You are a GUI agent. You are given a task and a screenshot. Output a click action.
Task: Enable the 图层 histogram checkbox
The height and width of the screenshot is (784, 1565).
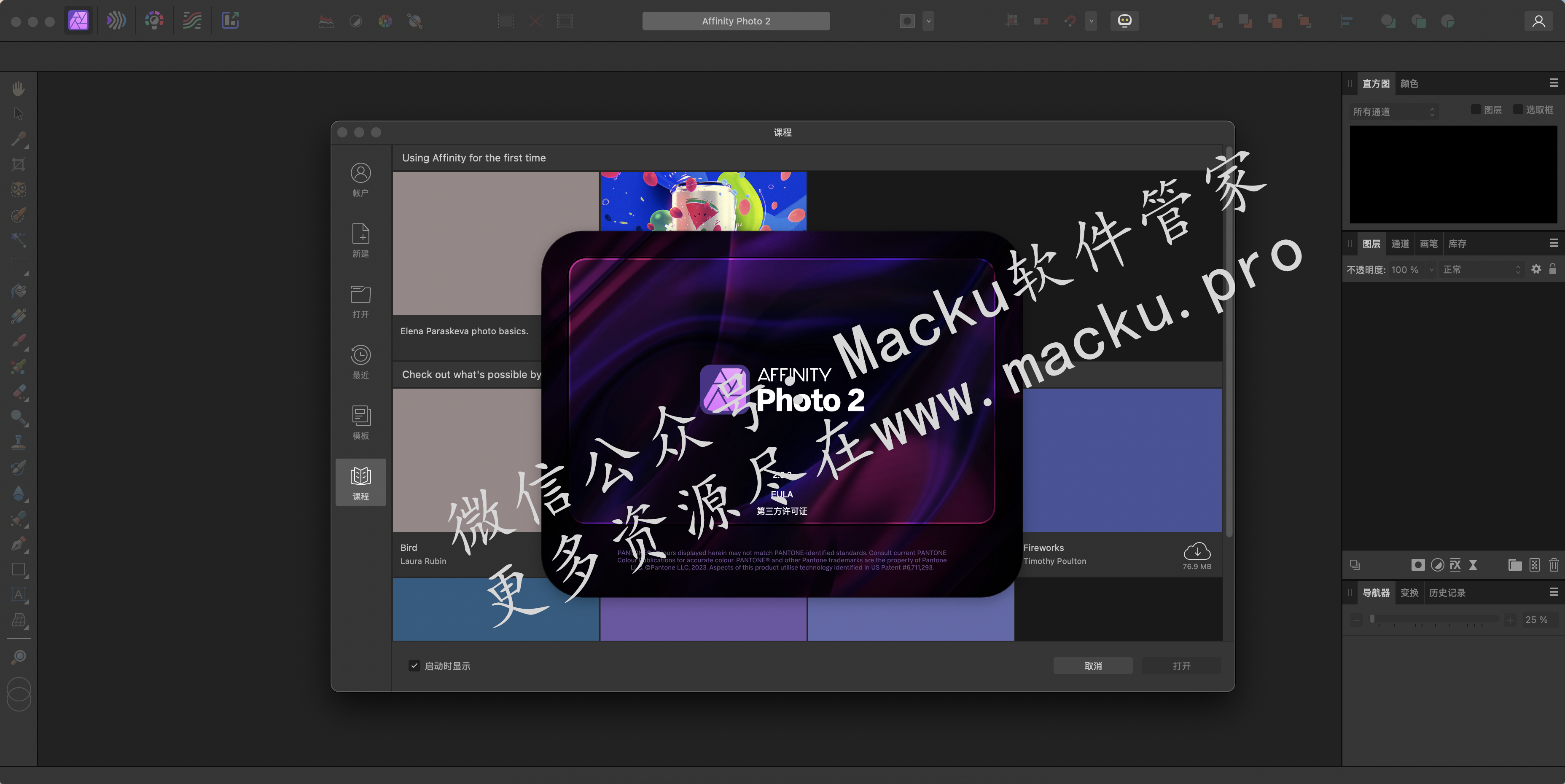[1475, 109]
